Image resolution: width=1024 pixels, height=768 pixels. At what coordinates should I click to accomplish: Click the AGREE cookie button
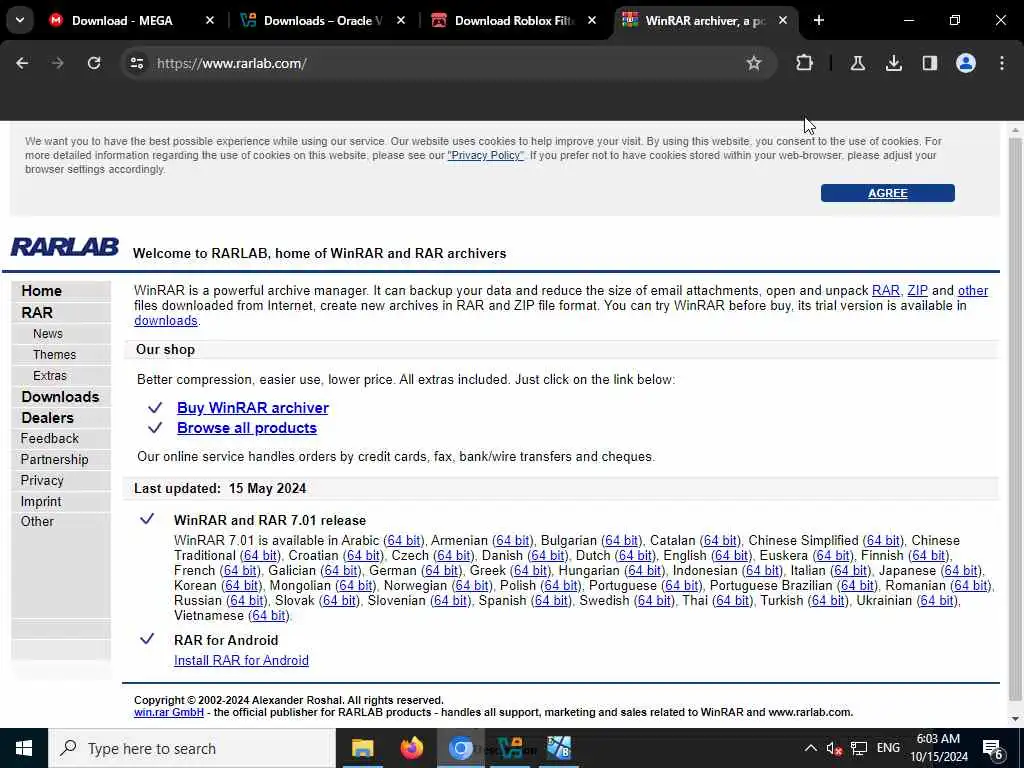pos(888,193)
